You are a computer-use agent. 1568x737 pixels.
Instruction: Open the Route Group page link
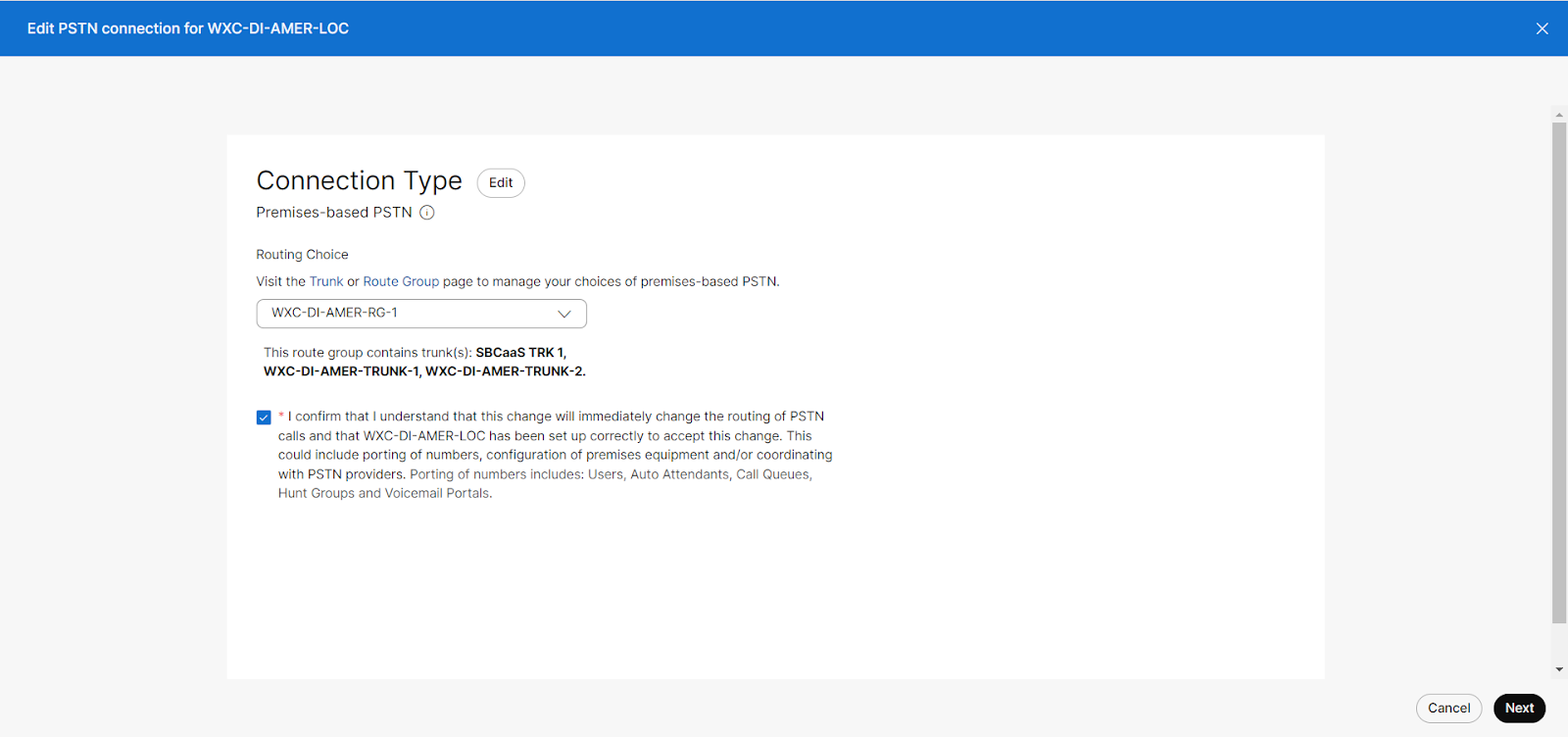[401, 281]
